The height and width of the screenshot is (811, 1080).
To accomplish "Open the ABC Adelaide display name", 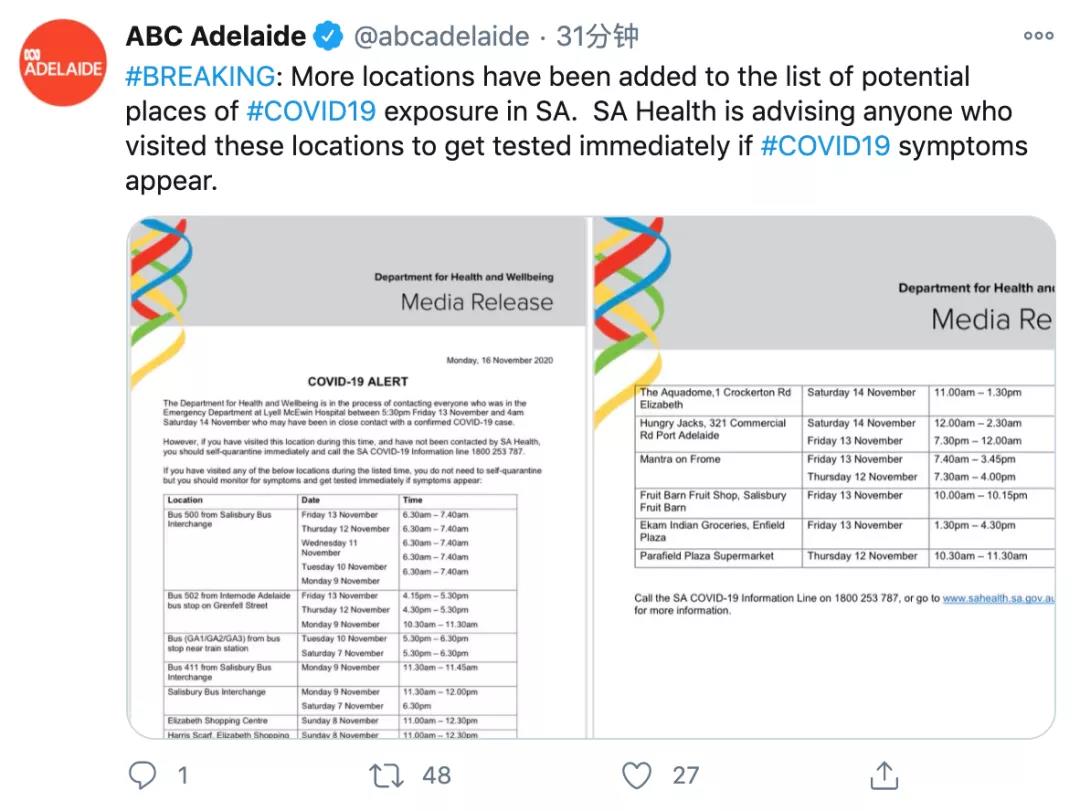I will [216, 37].
